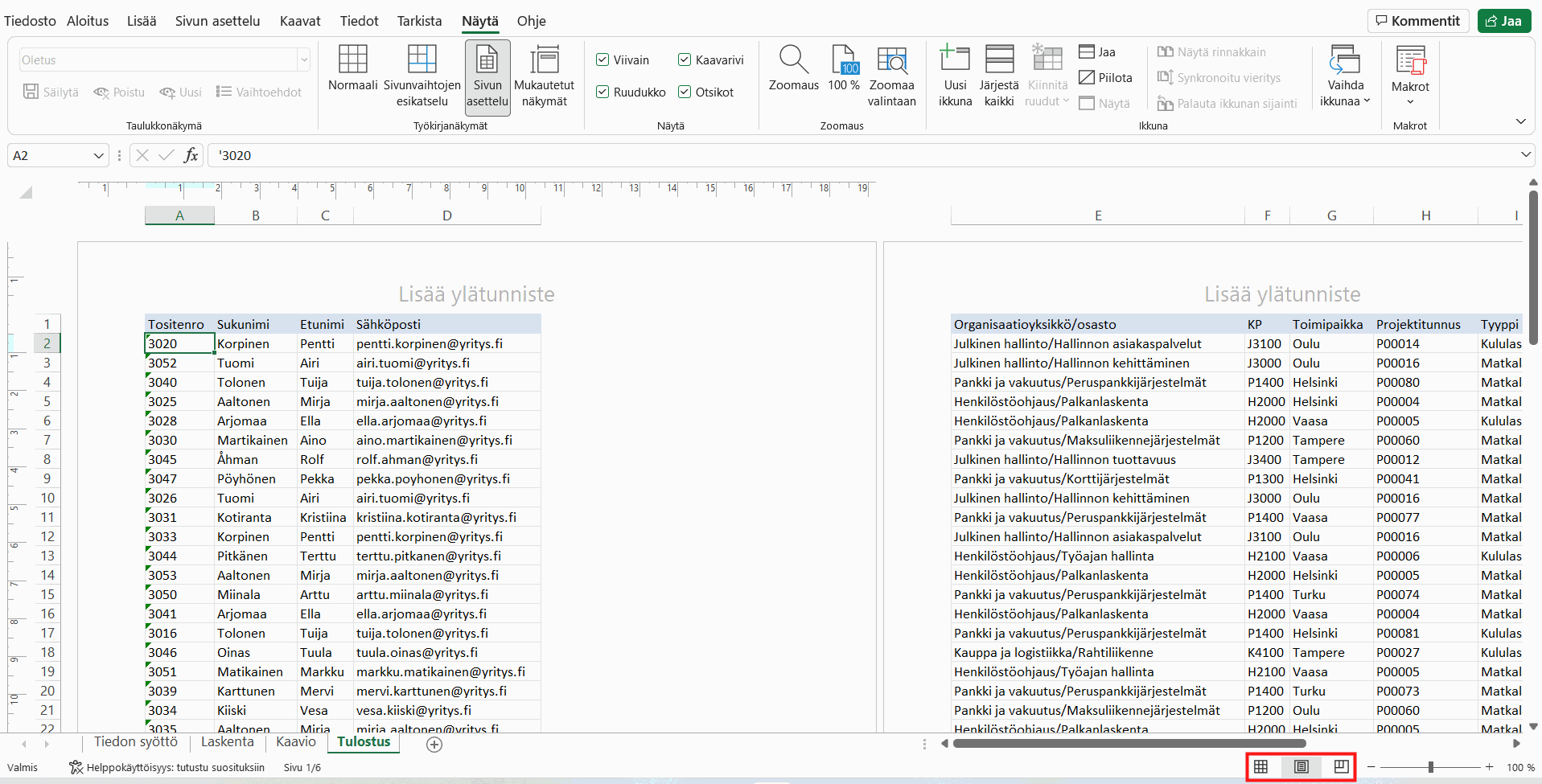Toggle the Ruudukko checkbox
Image resolution: width=1542 pixels, height=784 pixels.
(602, 92)
